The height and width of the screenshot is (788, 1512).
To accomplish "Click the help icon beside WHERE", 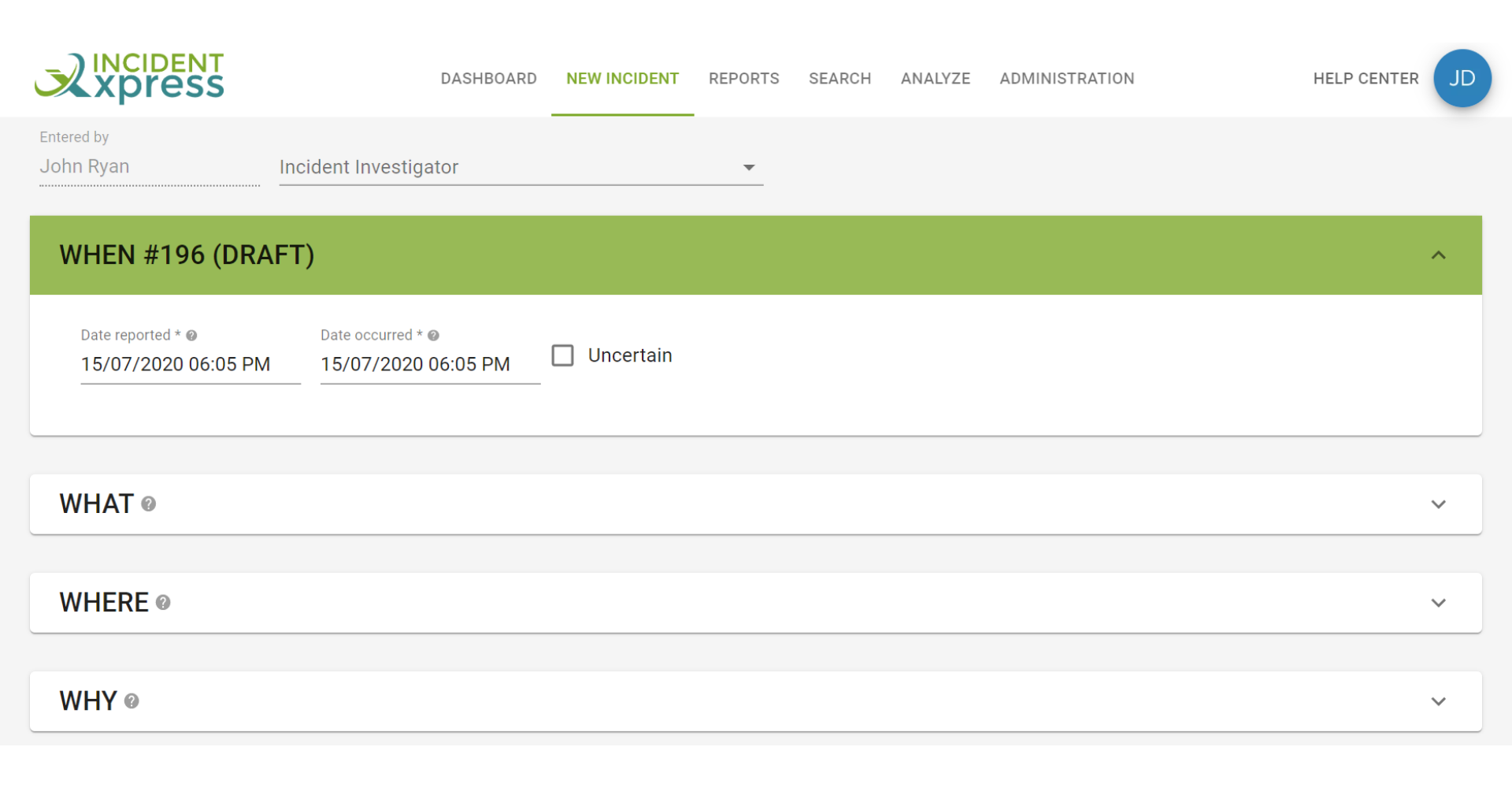I will click(163, 603).
